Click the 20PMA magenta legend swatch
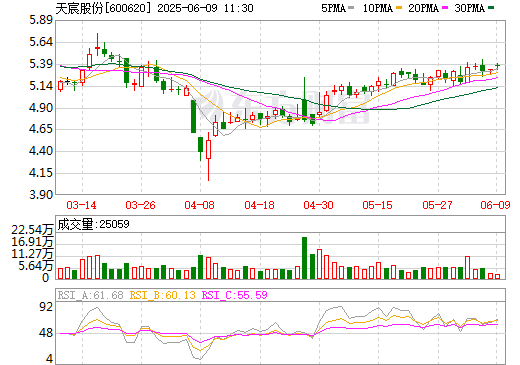This screenshot has height=365, width=520. (445, 7)
